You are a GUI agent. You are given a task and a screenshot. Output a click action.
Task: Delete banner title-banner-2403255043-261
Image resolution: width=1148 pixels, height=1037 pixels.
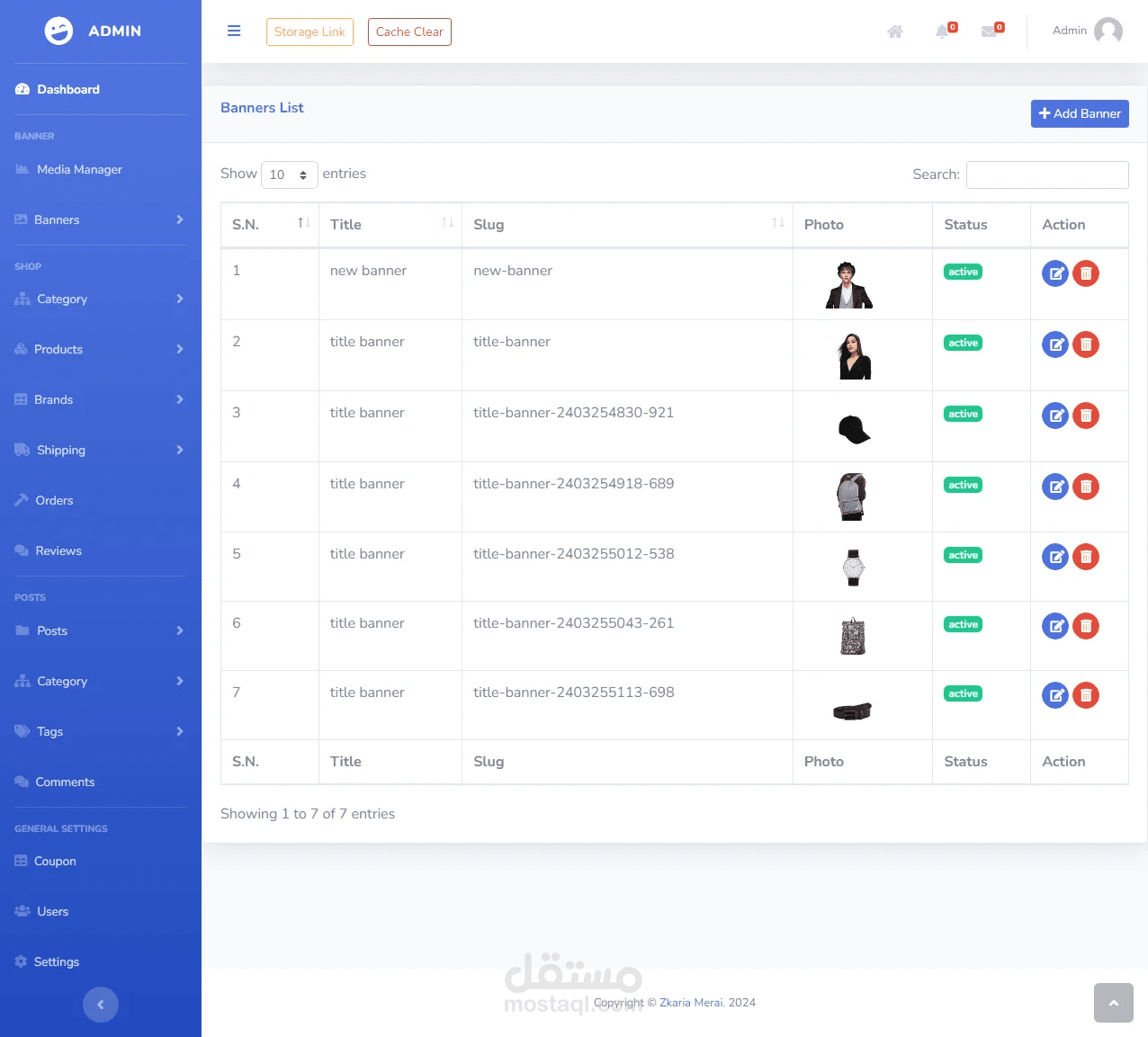(x=1086, y=626)
